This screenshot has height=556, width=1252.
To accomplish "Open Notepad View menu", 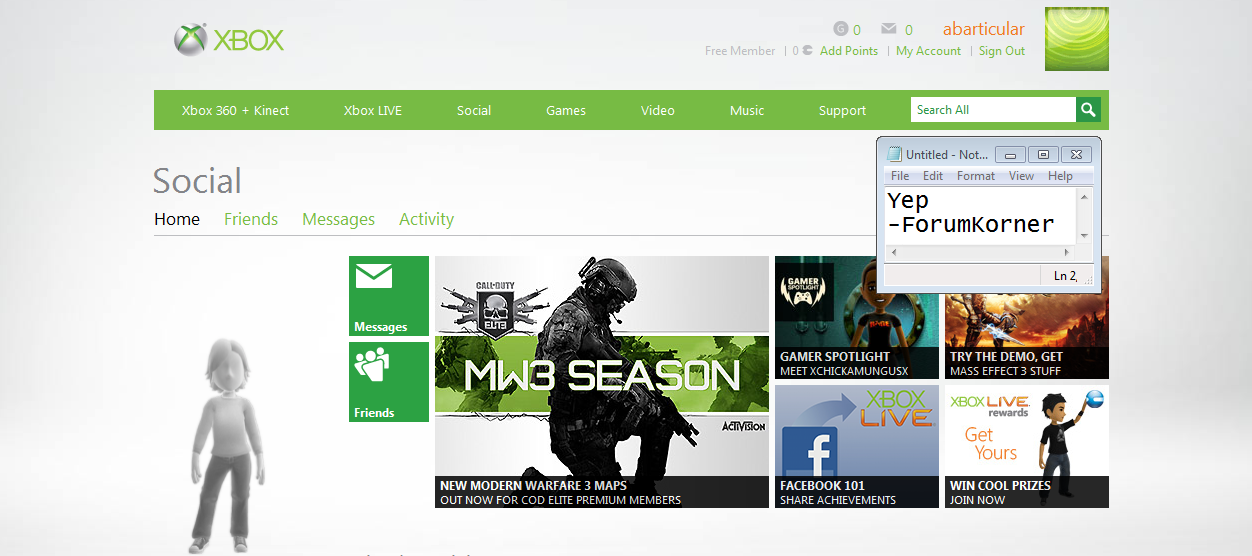I will point(1021,176).
